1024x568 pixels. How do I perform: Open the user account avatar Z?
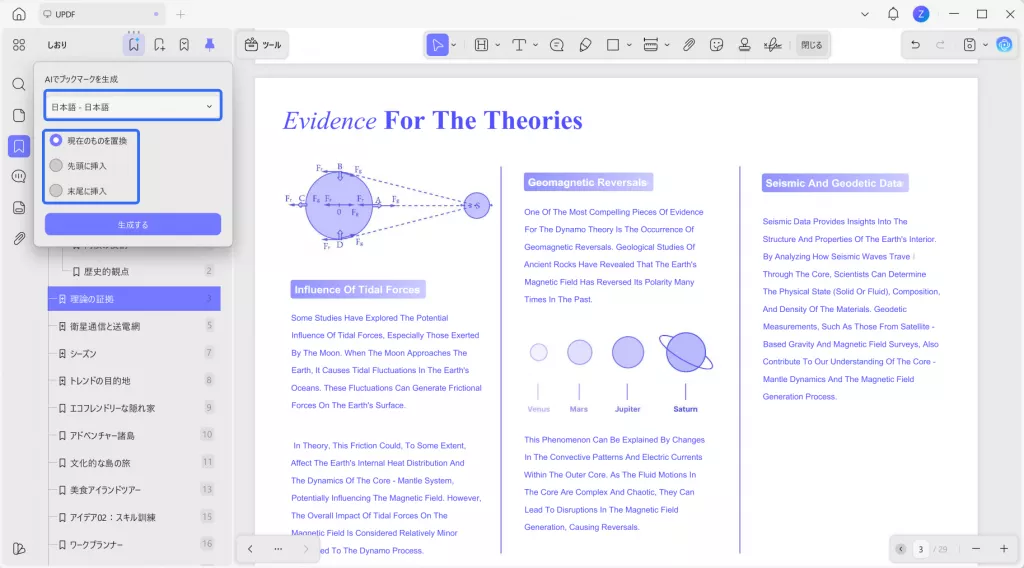point(921,14)
